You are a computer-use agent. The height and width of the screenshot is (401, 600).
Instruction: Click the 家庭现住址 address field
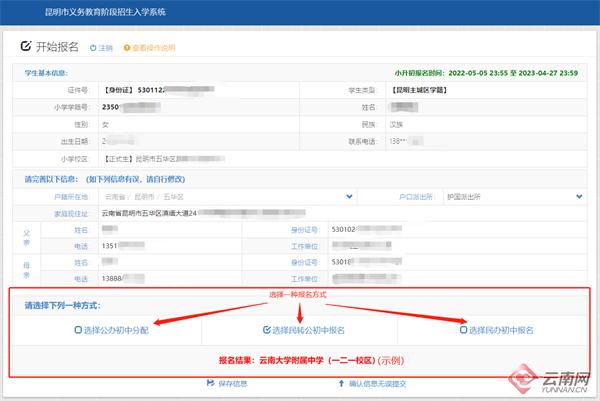click(342, 213)
